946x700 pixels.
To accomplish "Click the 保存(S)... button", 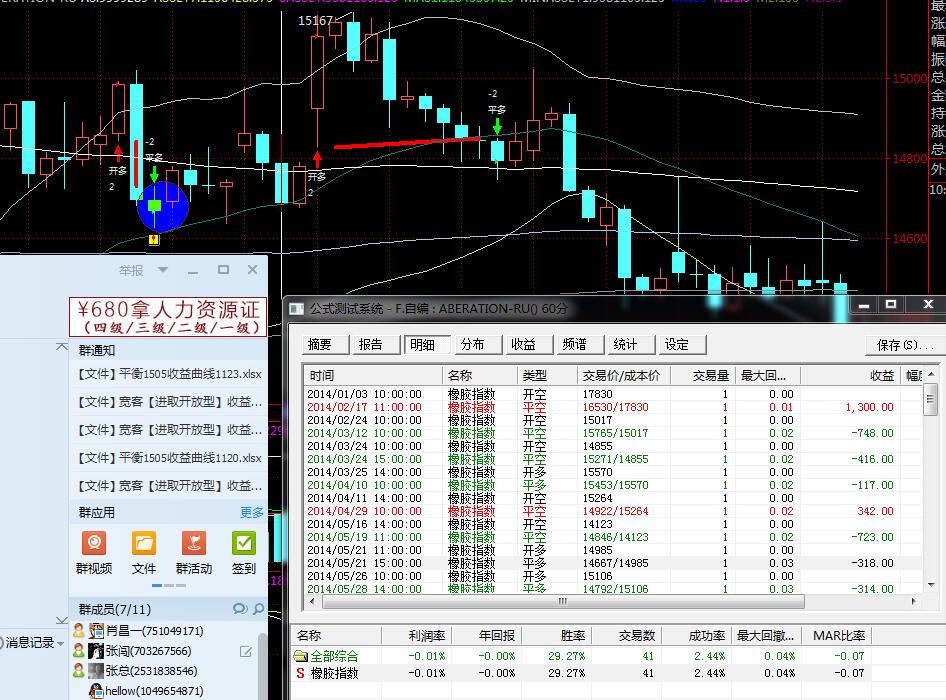I will (904, 345).
